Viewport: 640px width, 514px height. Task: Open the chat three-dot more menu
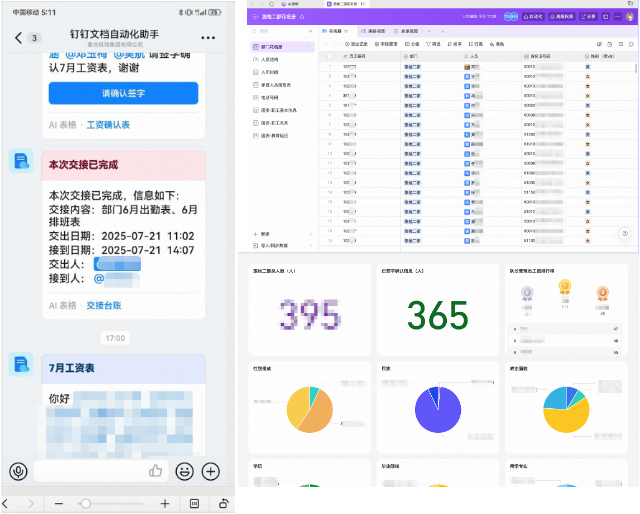click(x=209, y=37)
